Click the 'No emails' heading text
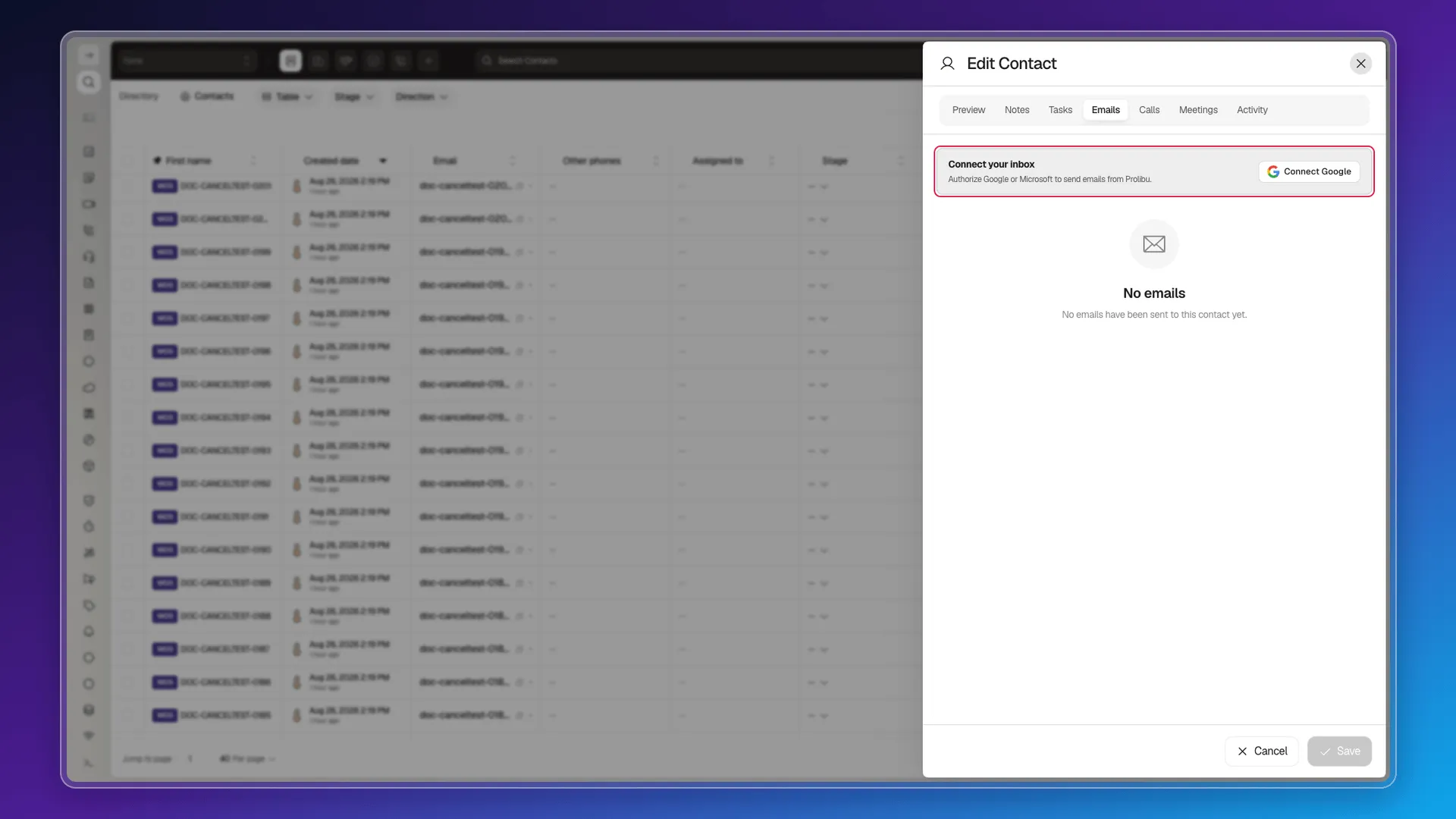The image size is (1456, 819). tap(1154, 293)
